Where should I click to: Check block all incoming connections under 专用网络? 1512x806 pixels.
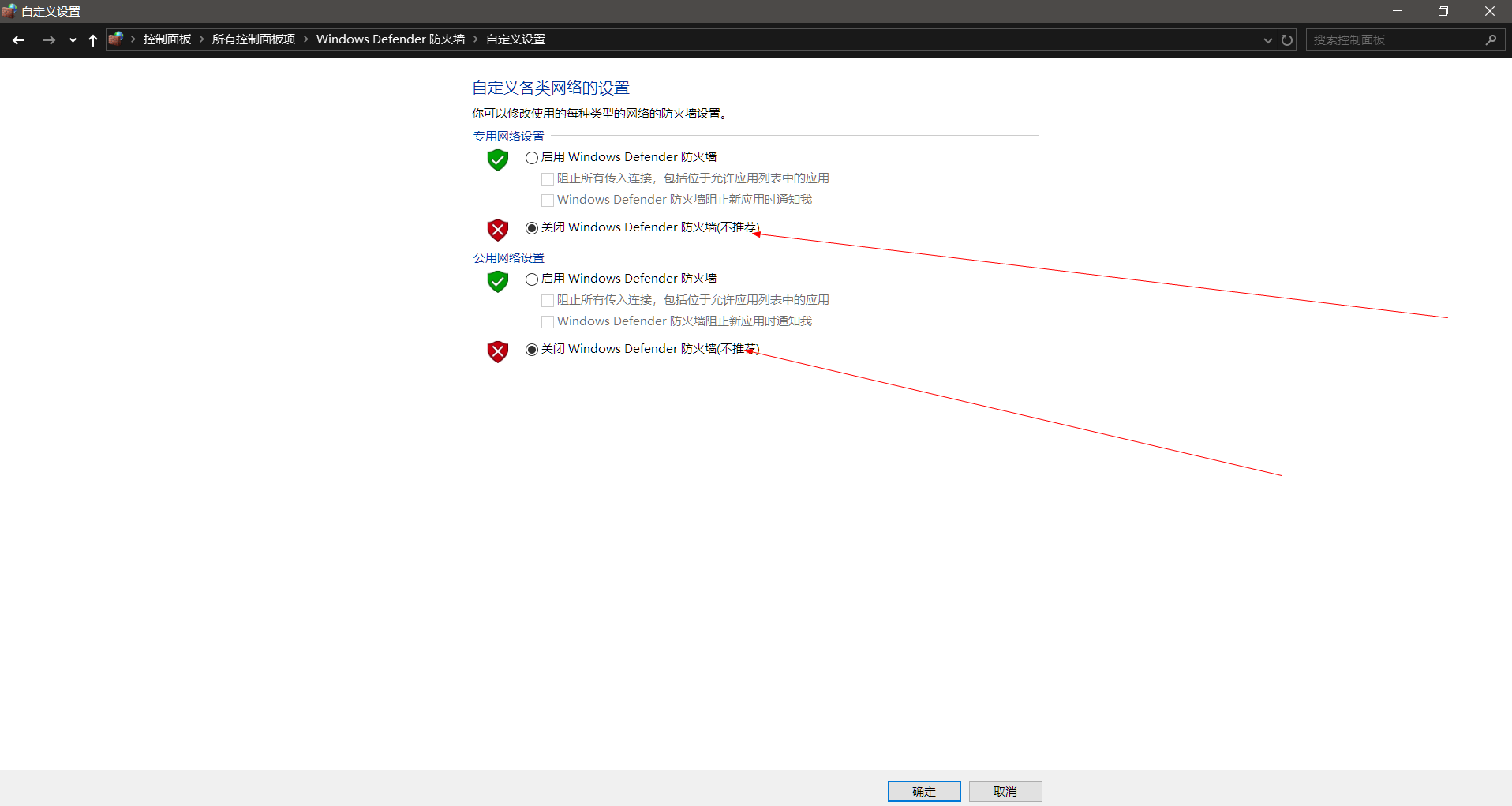click(685, 178)
